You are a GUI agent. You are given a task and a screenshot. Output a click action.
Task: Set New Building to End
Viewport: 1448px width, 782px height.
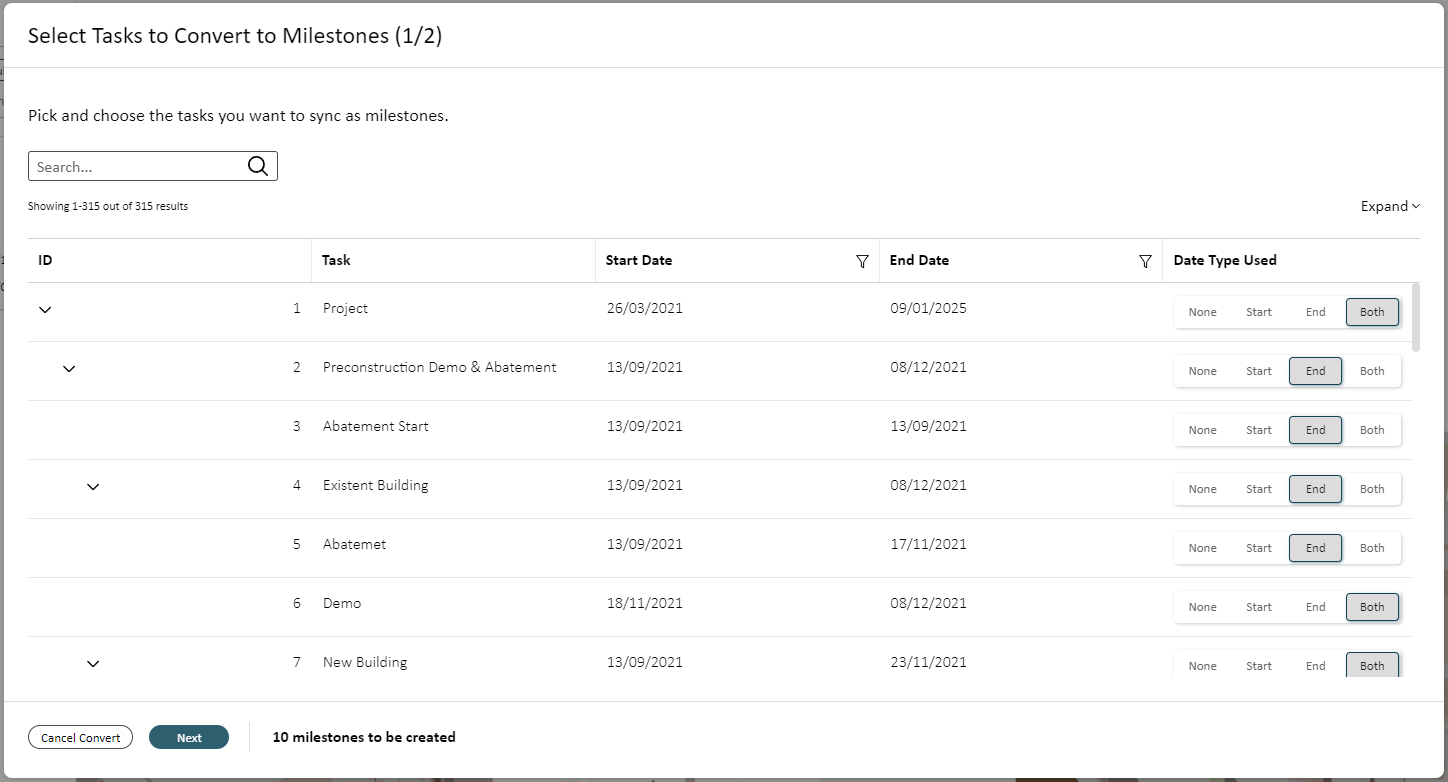(1316, 666)
